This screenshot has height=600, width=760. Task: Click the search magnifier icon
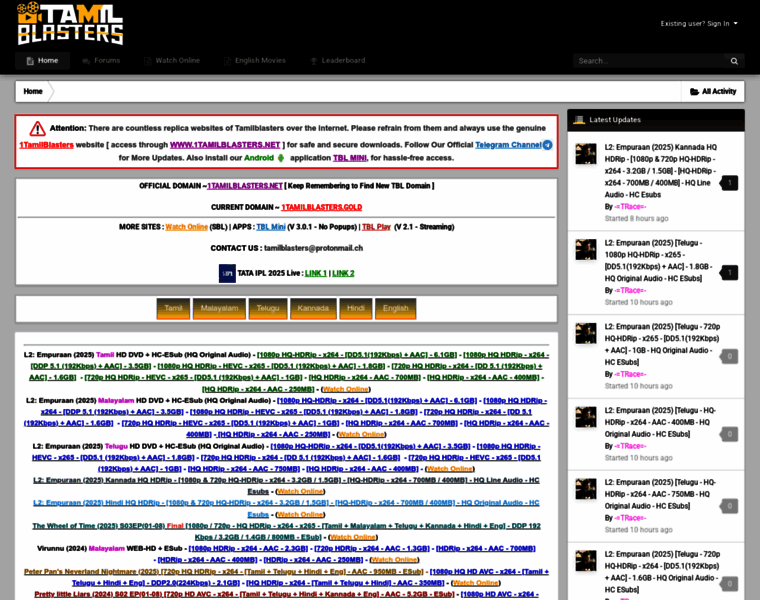coord(734,61)
